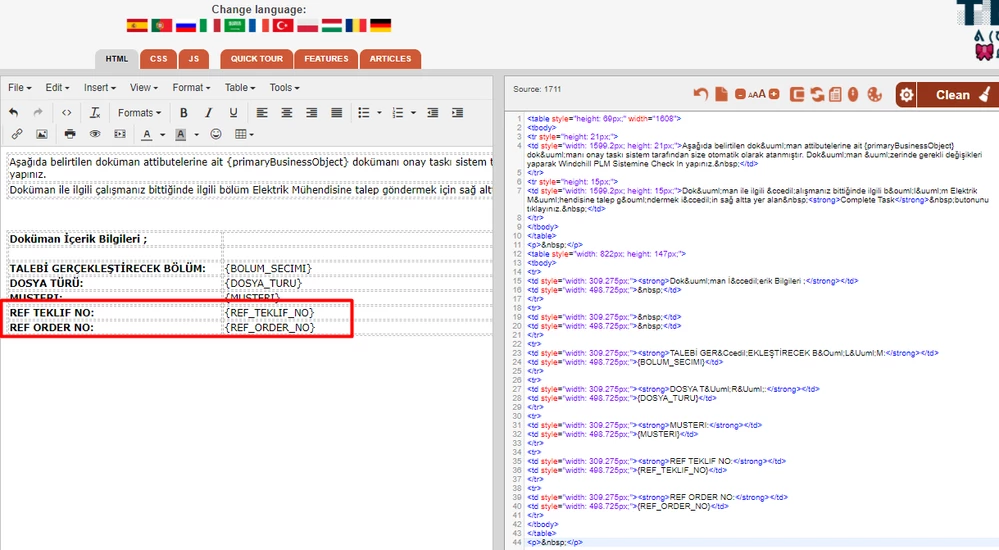The width and height of the screenshot is (999, 550).
Task: Justify the text
Action: [x=336, y=113]
